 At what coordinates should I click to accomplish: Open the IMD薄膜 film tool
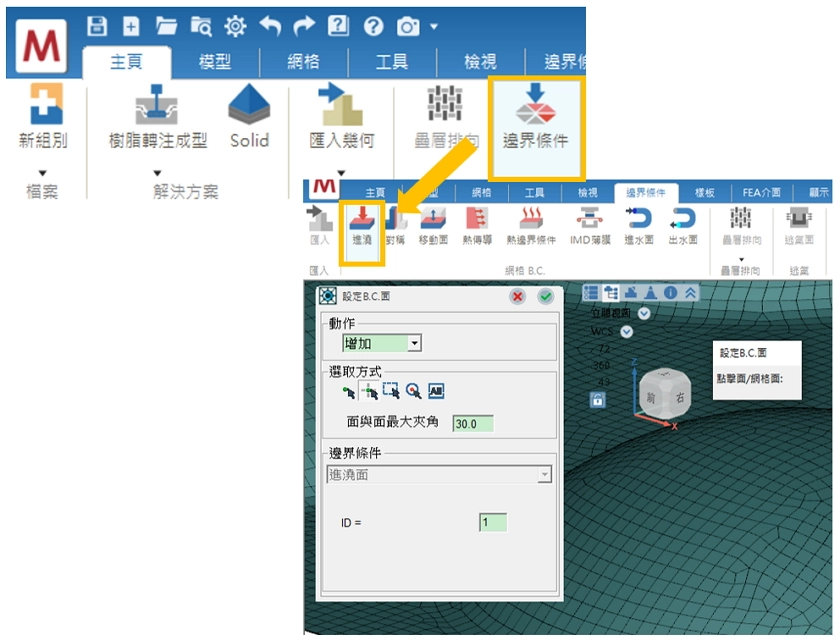[x=591, y=224]
